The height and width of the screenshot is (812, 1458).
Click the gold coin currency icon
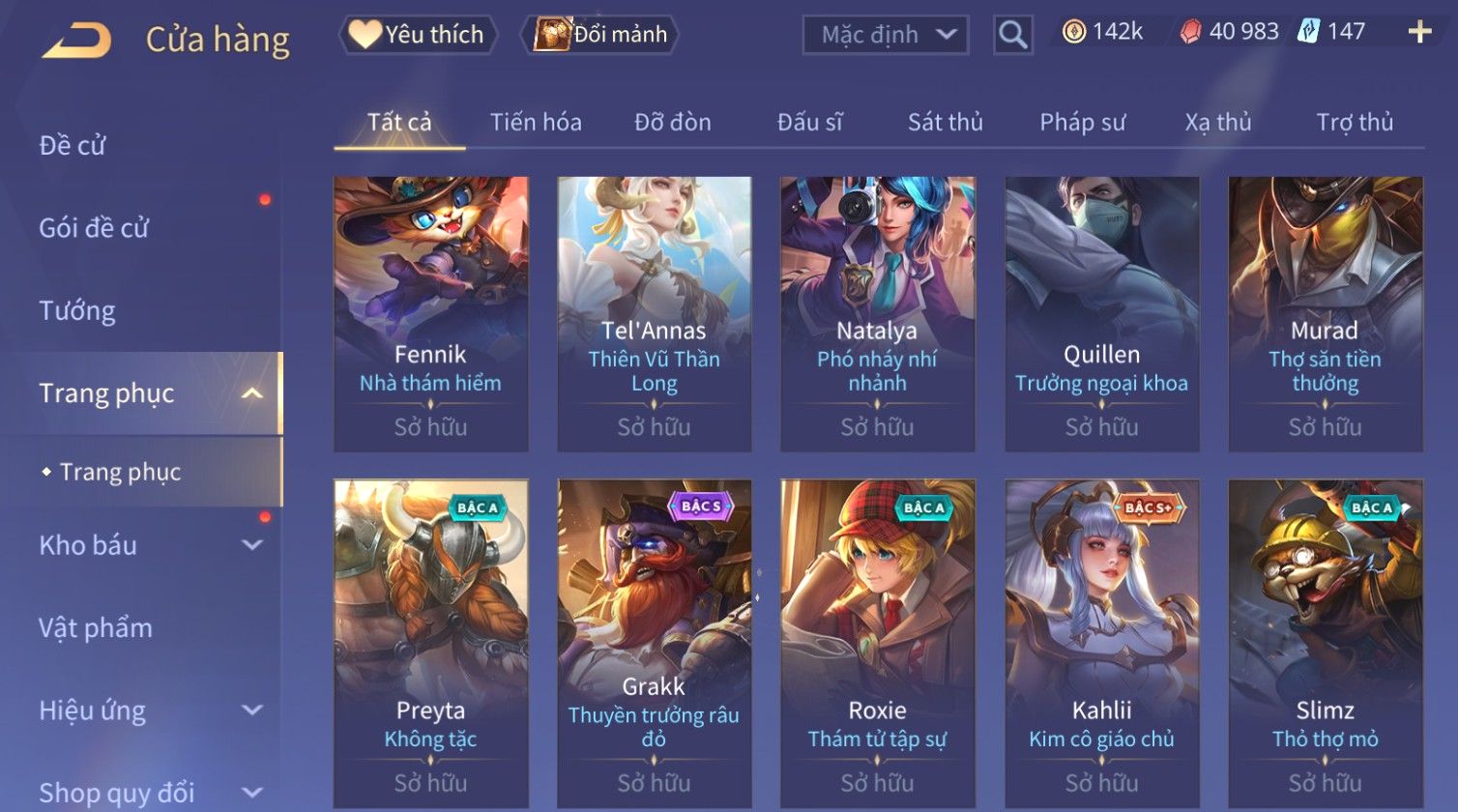(1074, 33)
